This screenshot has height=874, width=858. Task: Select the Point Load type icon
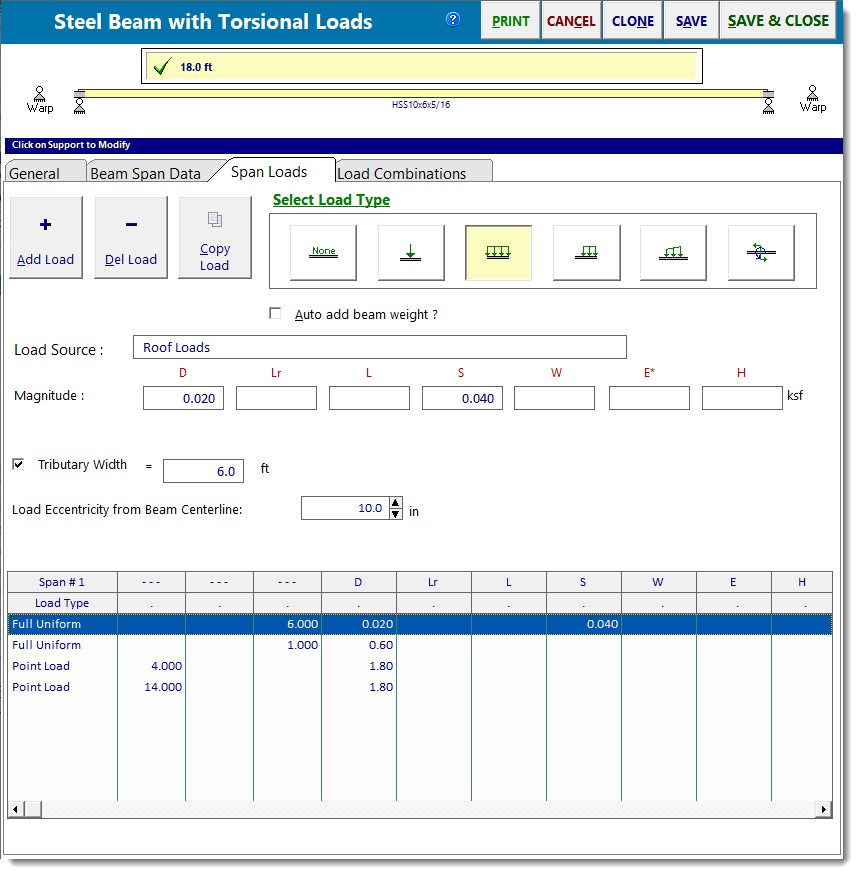[410, 252]
